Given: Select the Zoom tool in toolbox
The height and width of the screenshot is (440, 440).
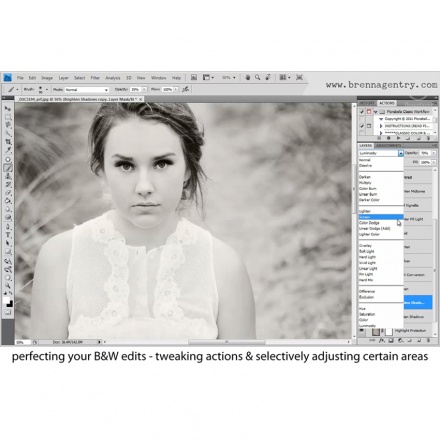Looking at the screenshot, I should click(8, 286).
